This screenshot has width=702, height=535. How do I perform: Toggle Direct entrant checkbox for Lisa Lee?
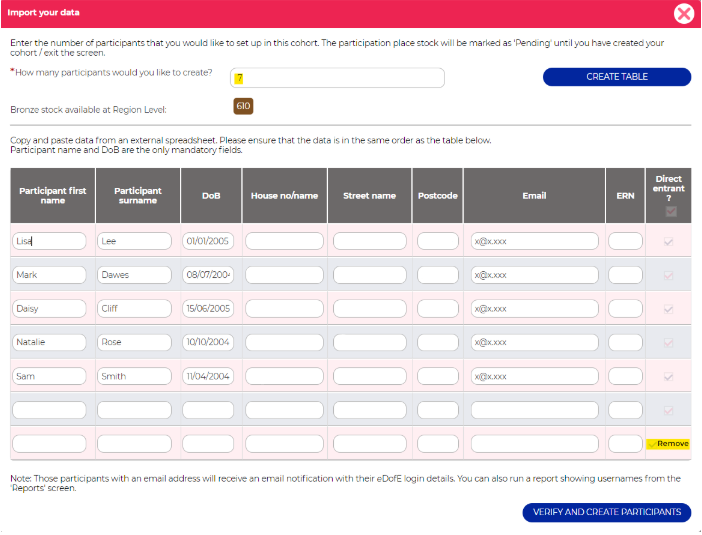pos(668,241)
